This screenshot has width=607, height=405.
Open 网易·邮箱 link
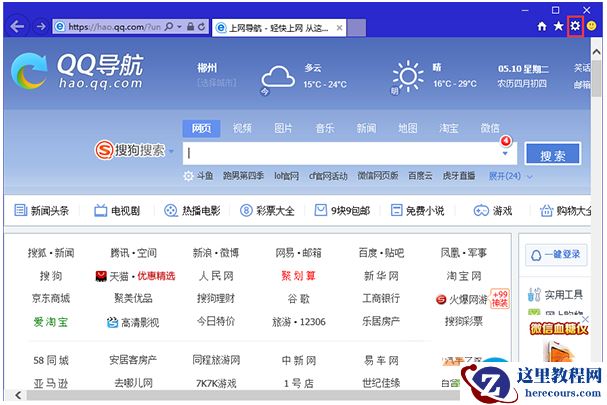tap(298, 253)
